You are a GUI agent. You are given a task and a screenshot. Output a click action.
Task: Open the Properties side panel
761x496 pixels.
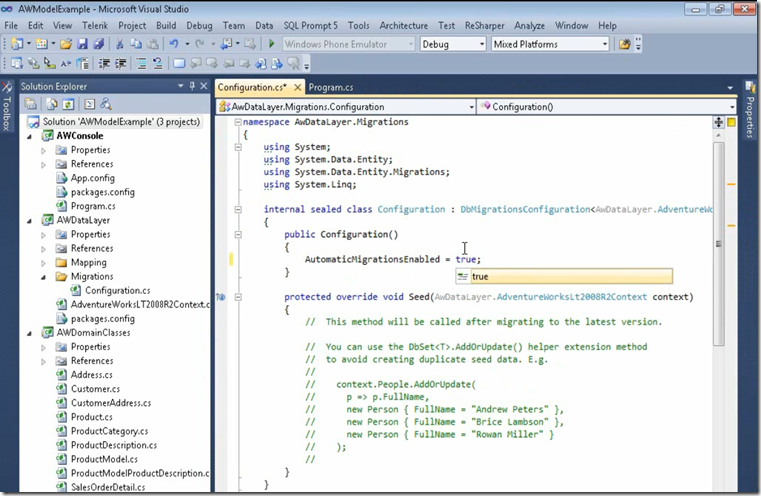pos(750,111)
